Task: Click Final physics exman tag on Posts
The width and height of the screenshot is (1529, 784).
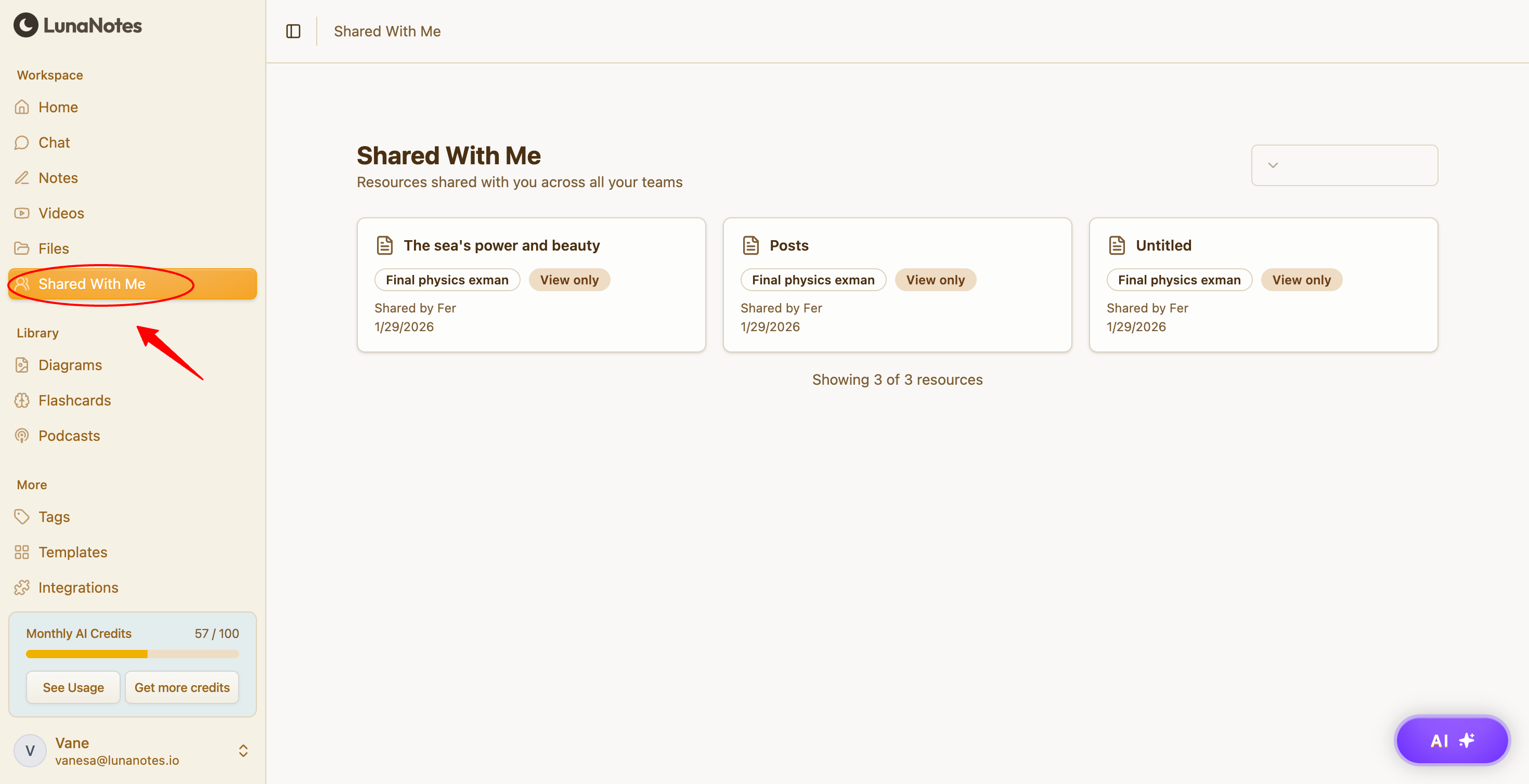Action: pyautogui.click(x=812, y=280)
